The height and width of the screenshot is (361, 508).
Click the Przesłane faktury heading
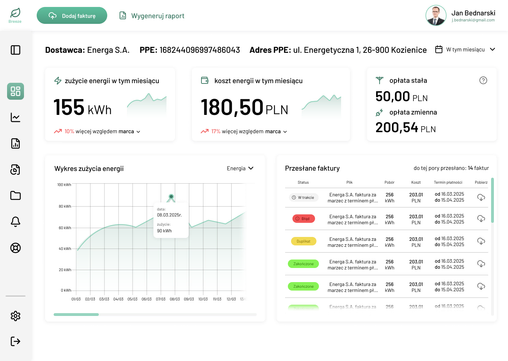click(x=312, y=168)
